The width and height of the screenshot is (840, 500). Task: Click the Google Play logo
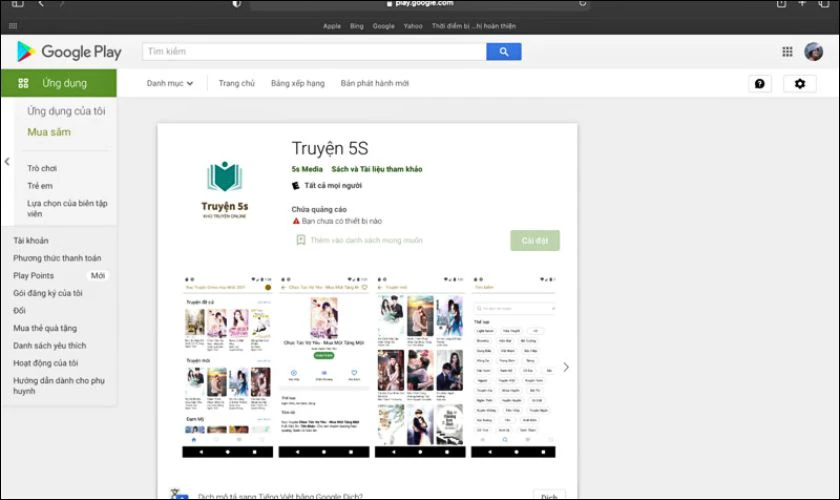coord(69,51)
